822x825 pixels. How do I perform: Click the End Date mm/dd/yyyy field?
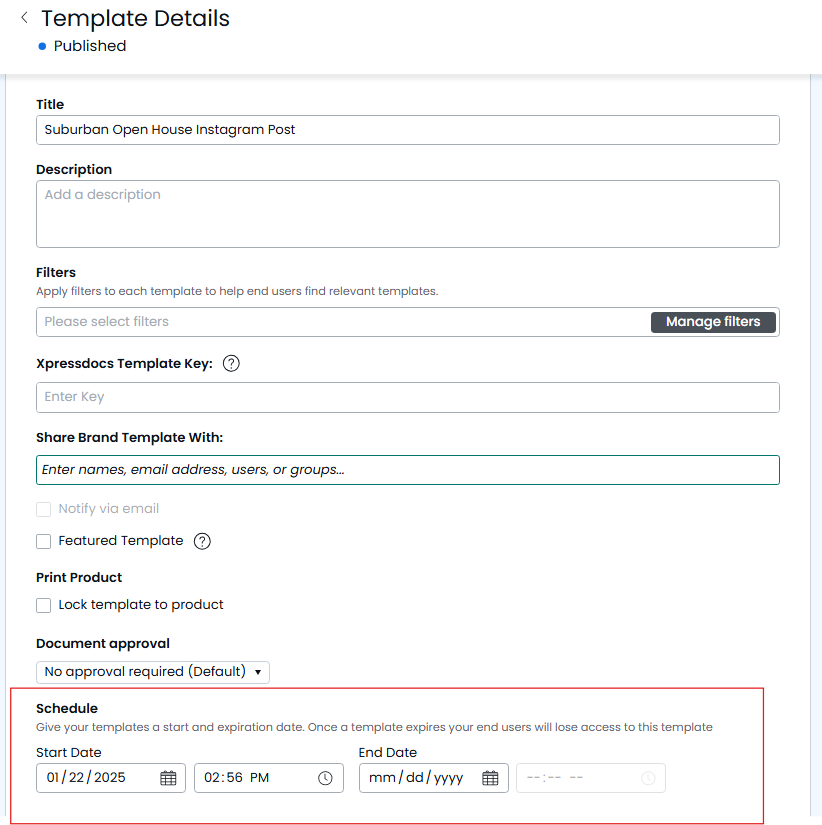[418, 778]
